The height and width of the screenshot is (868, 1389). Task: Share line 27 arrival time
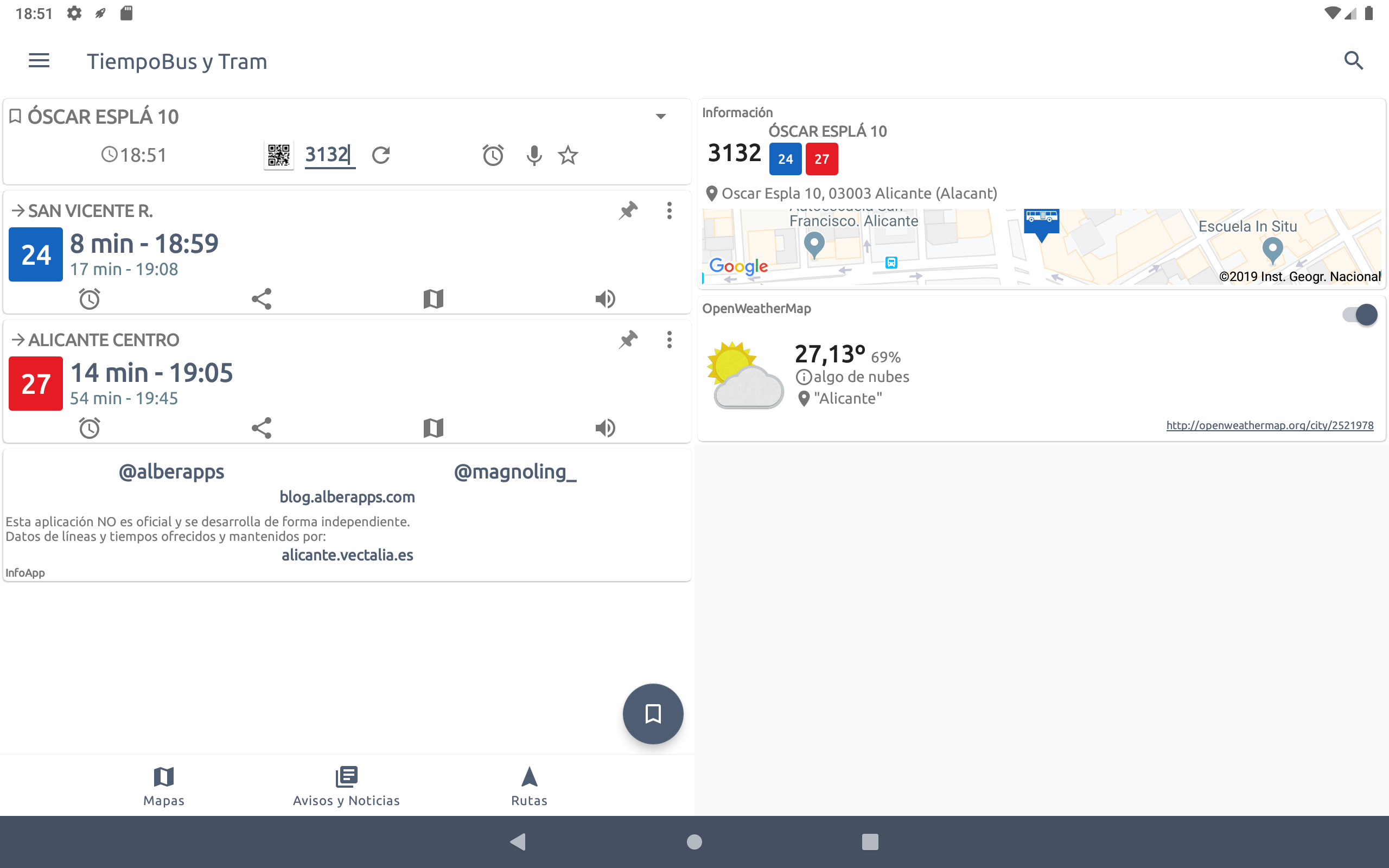(x=261, y=427)
